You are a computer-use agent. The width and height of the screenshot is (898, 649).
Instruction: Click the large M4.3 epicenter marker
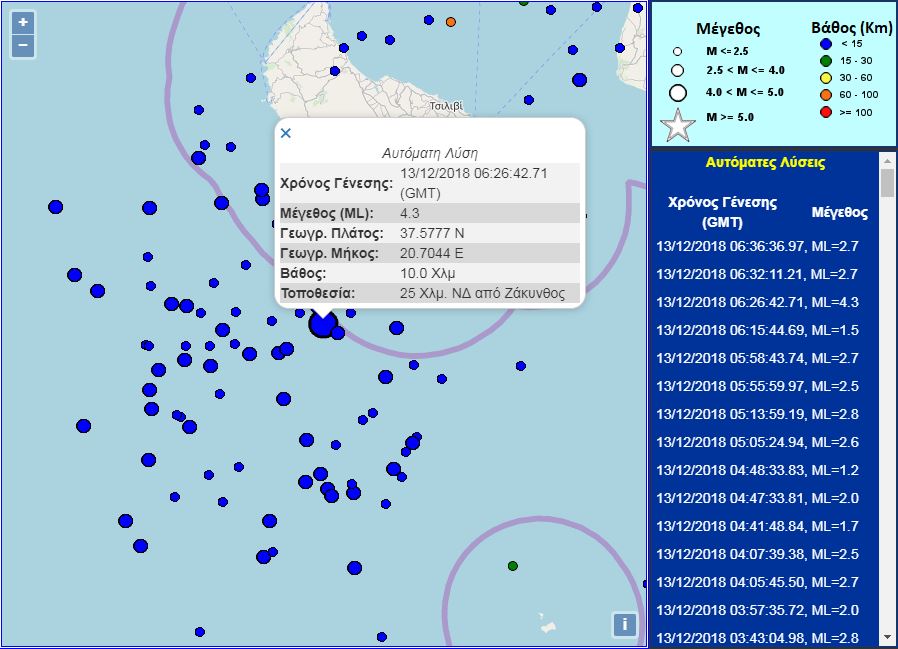[x=322, y=324]
